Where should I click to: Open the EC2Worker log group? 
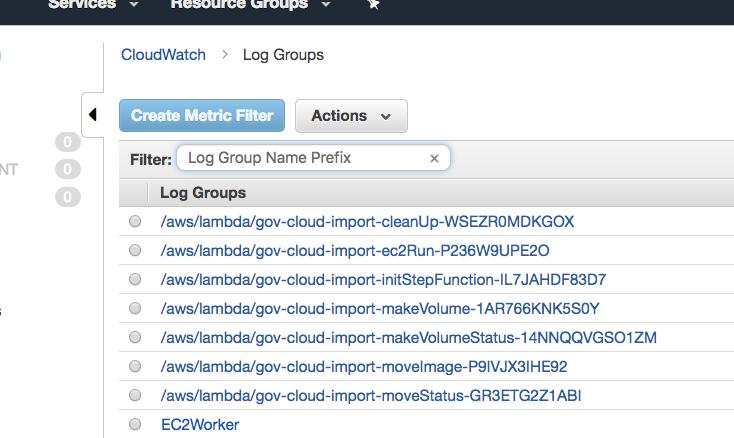(200, 425)
